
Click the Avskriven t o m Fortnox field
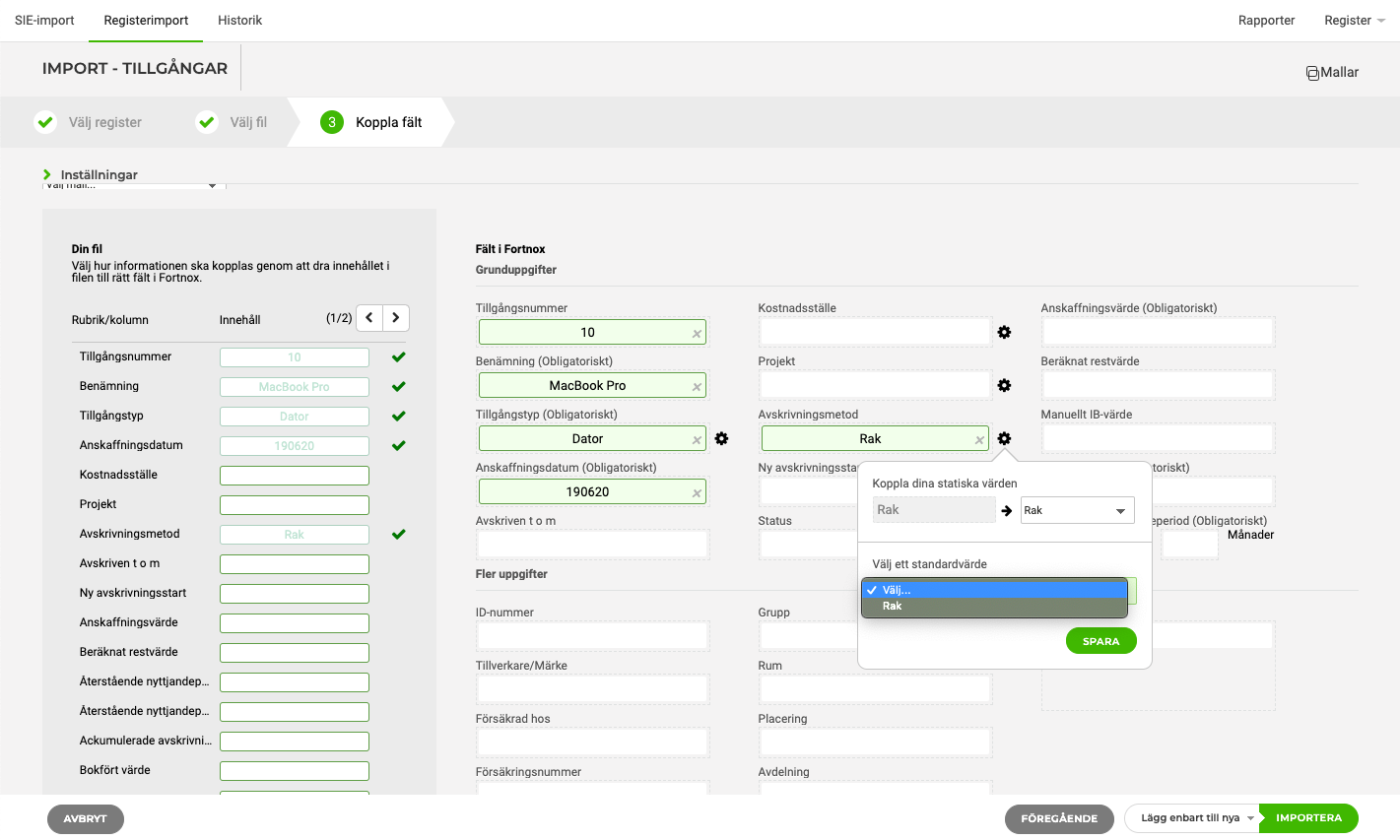[592, 545]
